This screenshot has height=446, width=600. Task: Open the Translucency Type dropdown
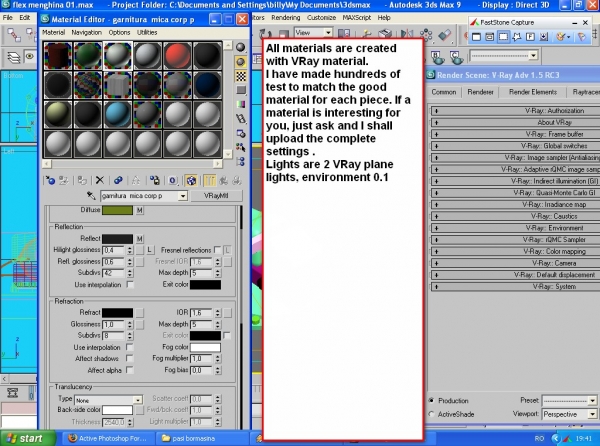(138, 400)
